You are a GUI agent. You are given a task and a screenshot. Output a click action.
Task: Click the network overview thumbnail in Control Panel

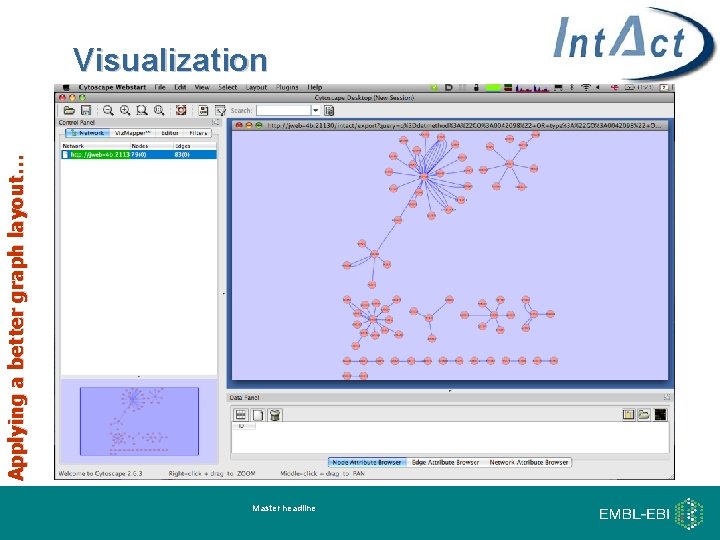139,421
